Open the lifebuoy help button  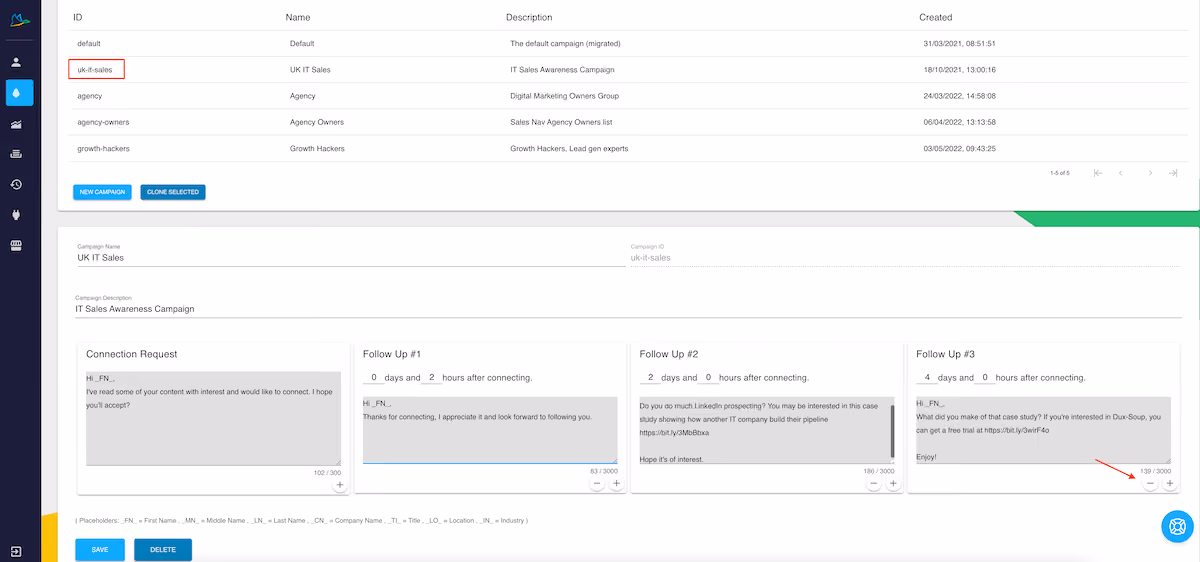tap(1177, 526)
